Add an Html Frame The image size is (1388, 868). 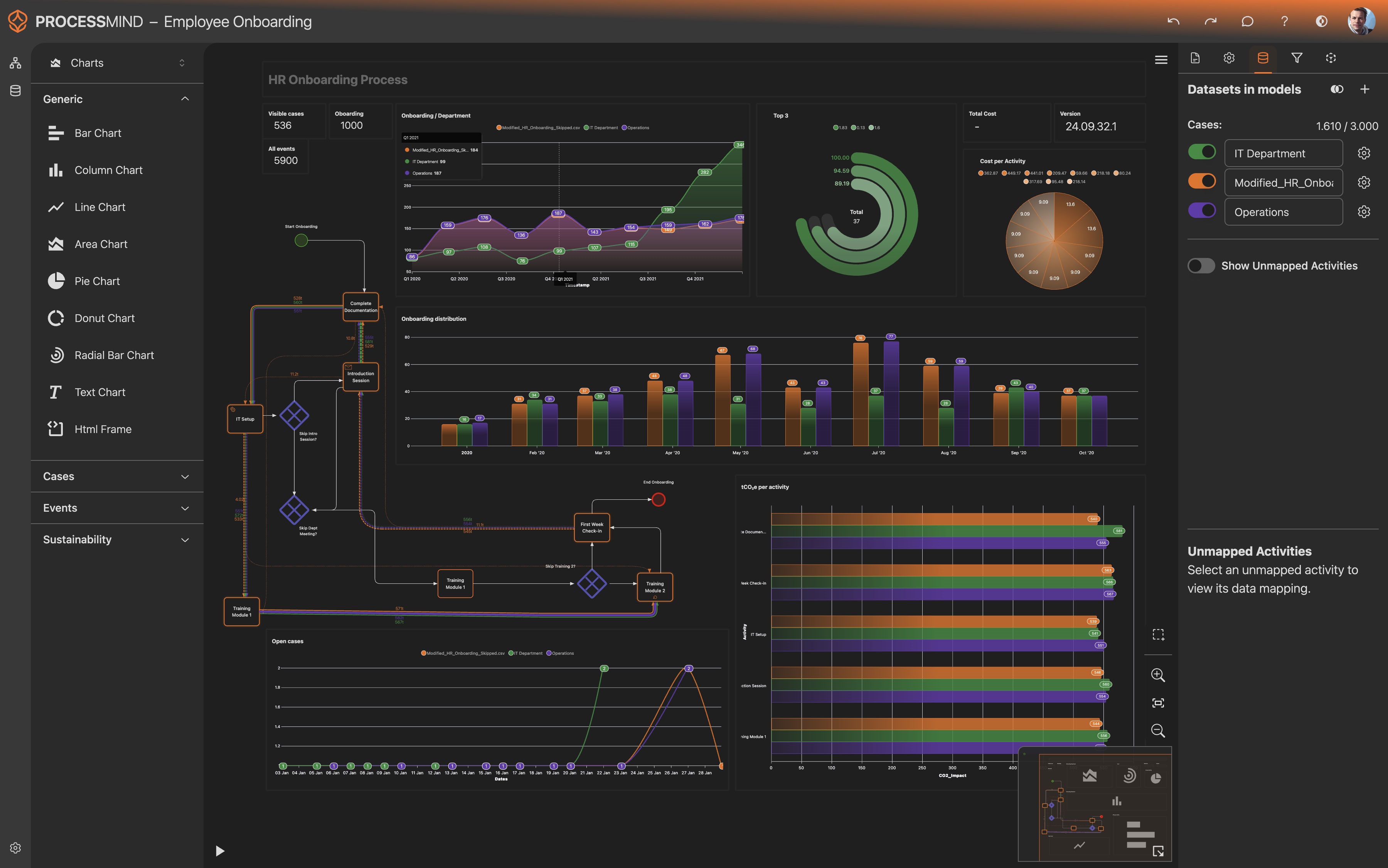[117, 430]
